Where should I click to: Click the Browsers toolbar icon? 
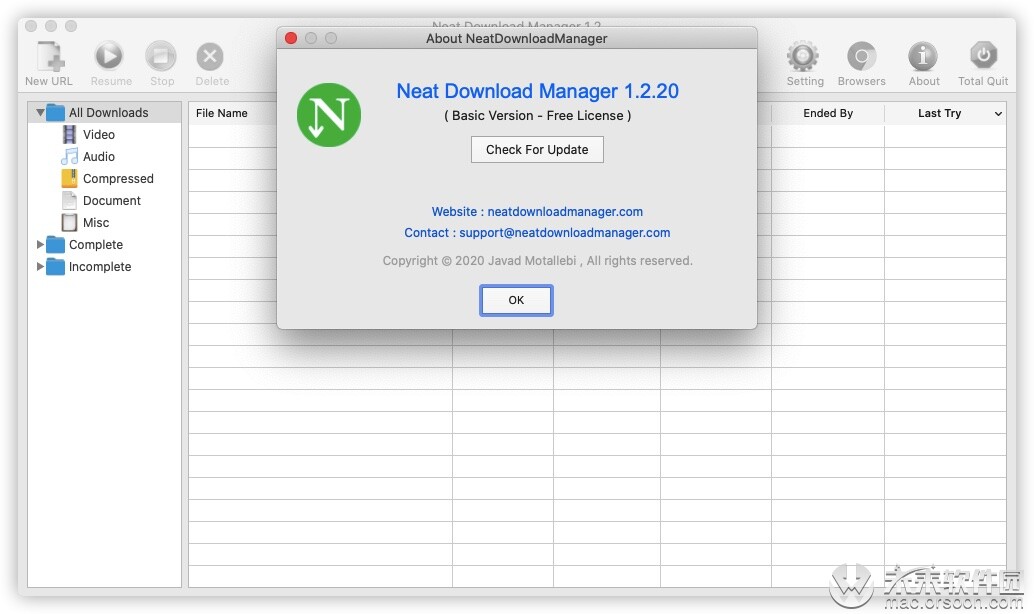tap(861, 58)
